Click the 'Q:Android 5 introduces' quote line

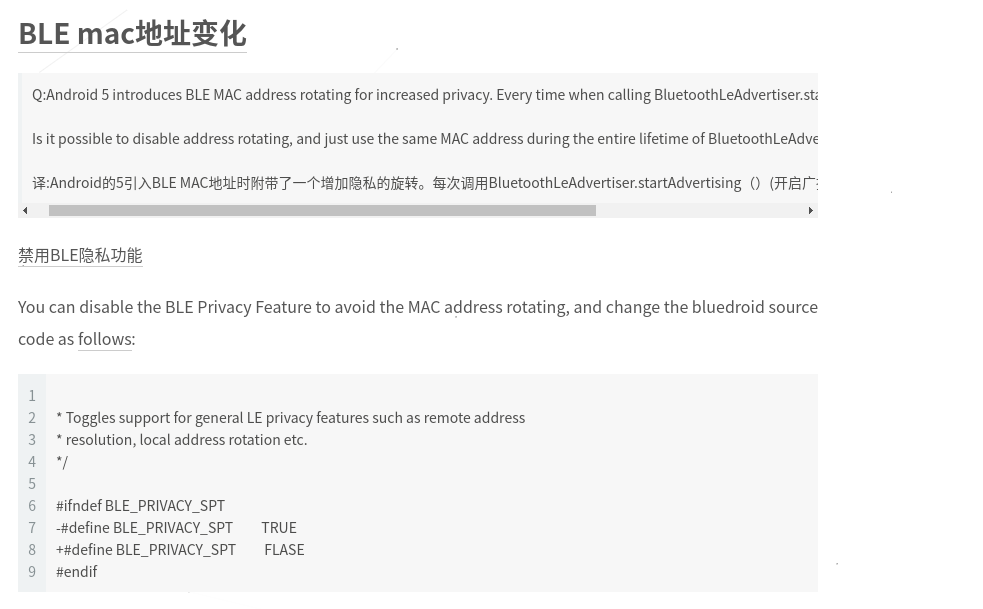[425, 95]
